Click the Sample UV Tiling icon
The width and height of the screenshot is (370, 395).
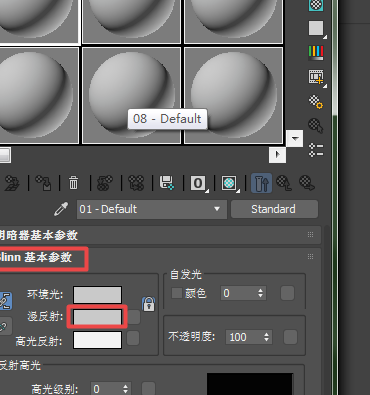(x=316, y=28)
